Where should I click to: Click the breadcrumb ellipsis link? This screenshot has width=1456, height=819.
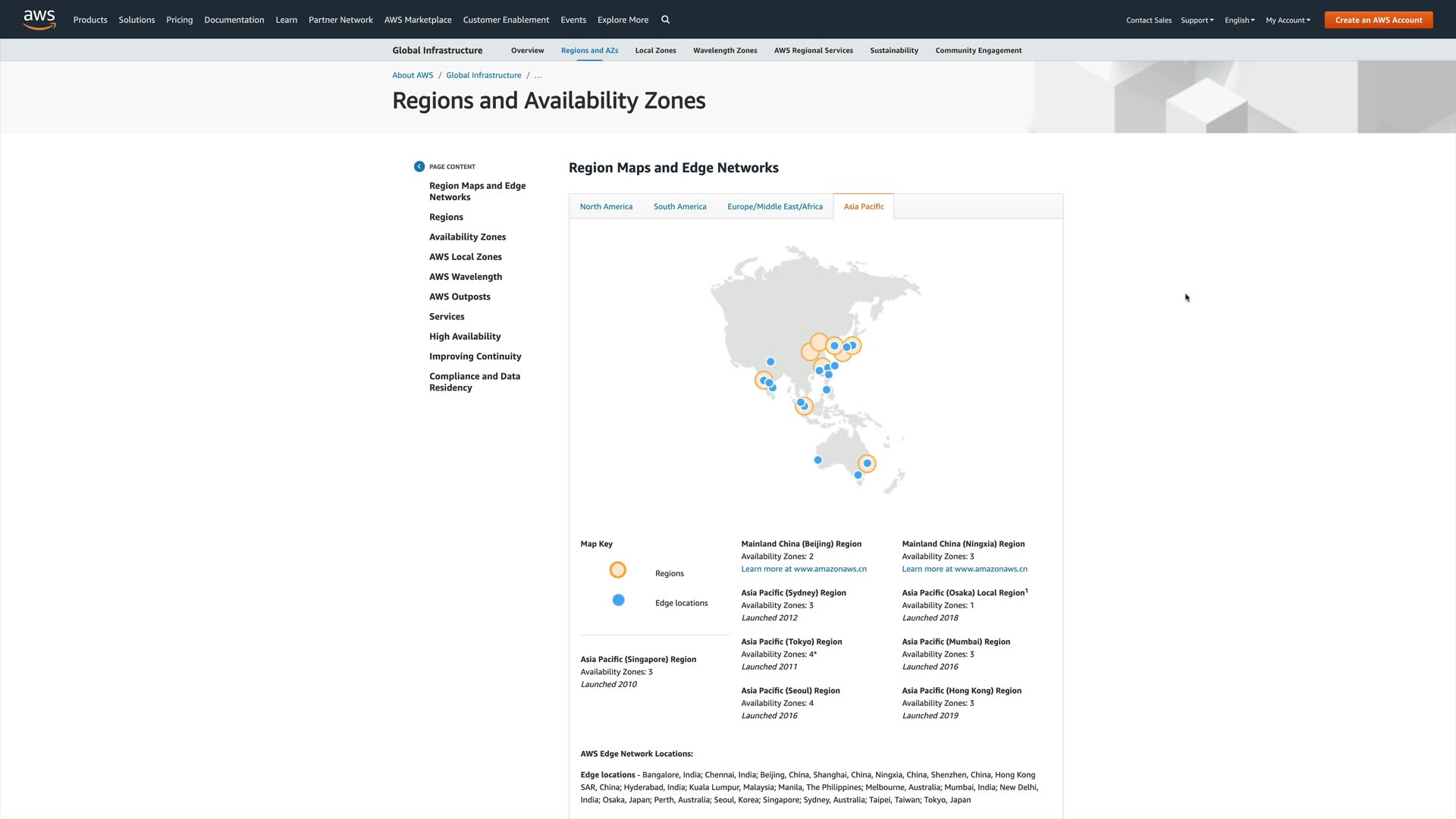(538, 75)
